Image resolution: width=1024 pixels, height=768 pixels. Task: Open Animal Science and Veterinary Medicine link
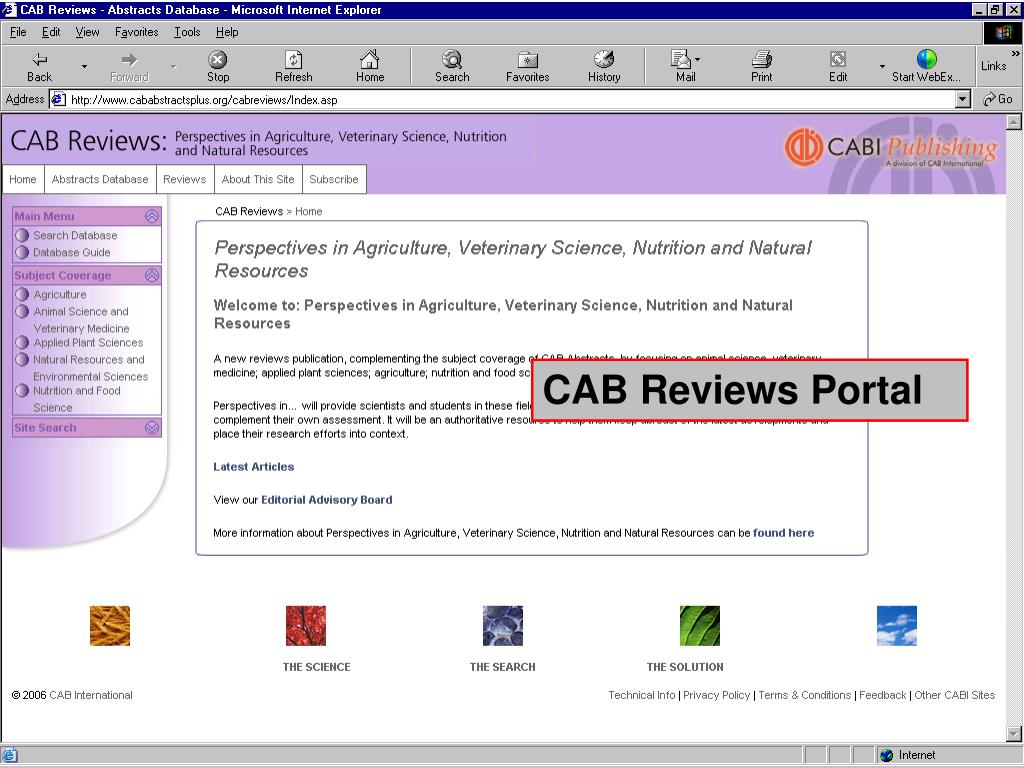coord(81,320)
